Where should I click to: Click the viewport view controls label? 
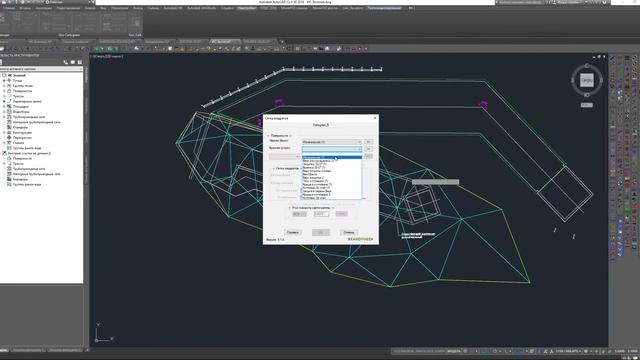pos(108,56)
